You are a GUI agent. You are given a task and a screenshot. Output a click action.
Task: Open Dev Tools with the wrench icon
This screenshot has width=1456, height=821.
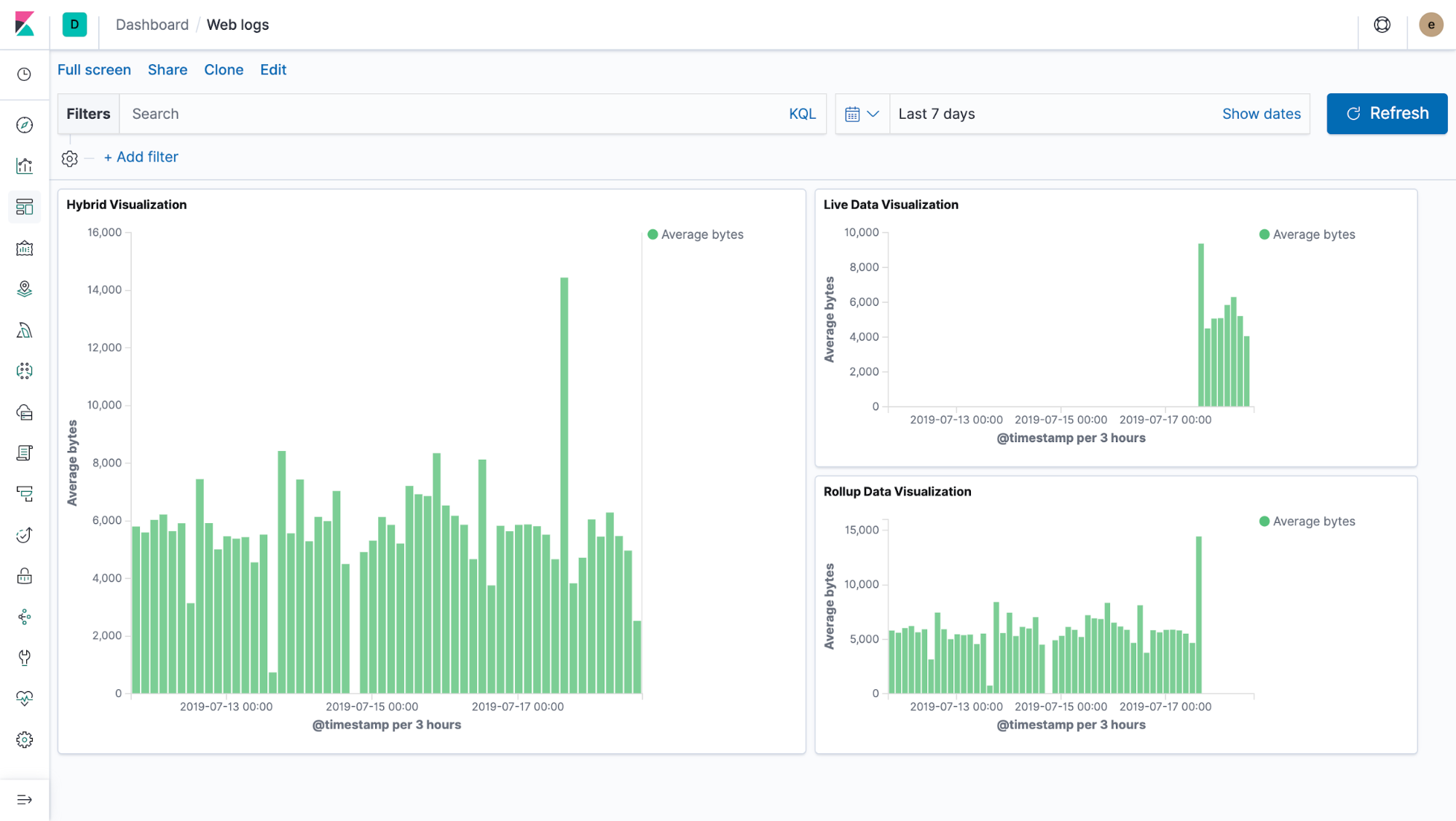[24, 658]
